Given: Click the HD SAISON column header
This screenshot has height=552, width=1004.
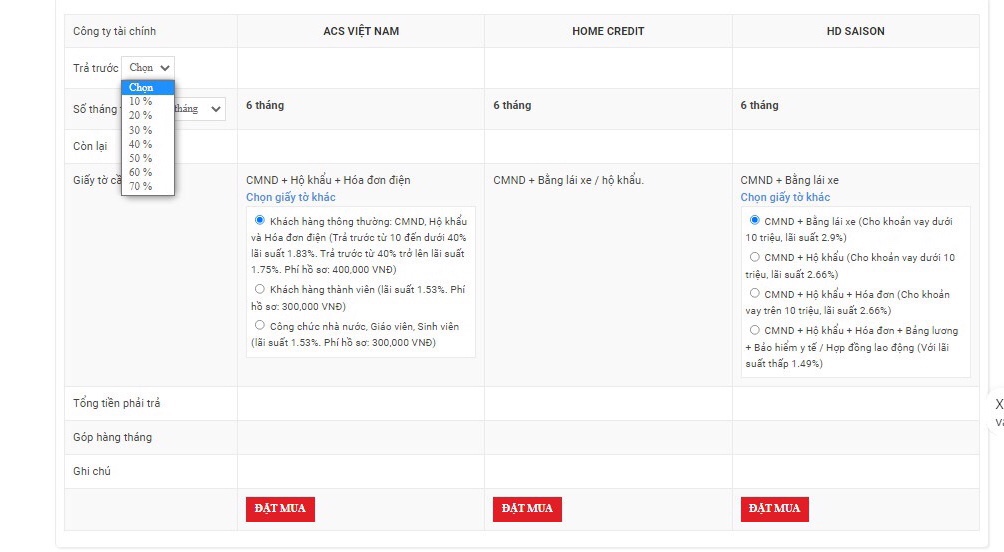Looking at the screenshot, I should click(x=855, y=31).
